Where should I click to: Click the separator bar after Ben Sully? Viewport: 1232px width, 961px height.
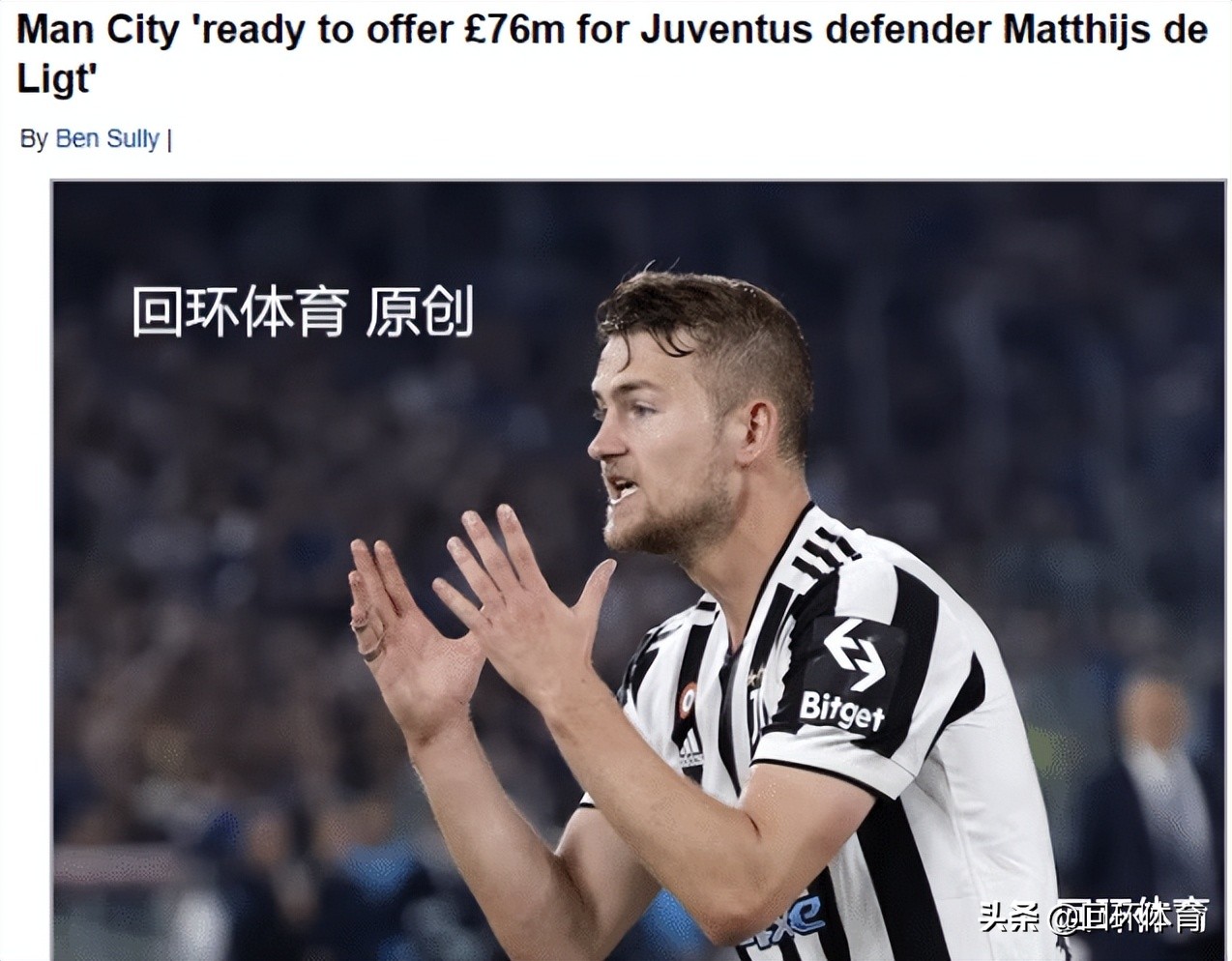pyautogui.click(x=169, y=139)
